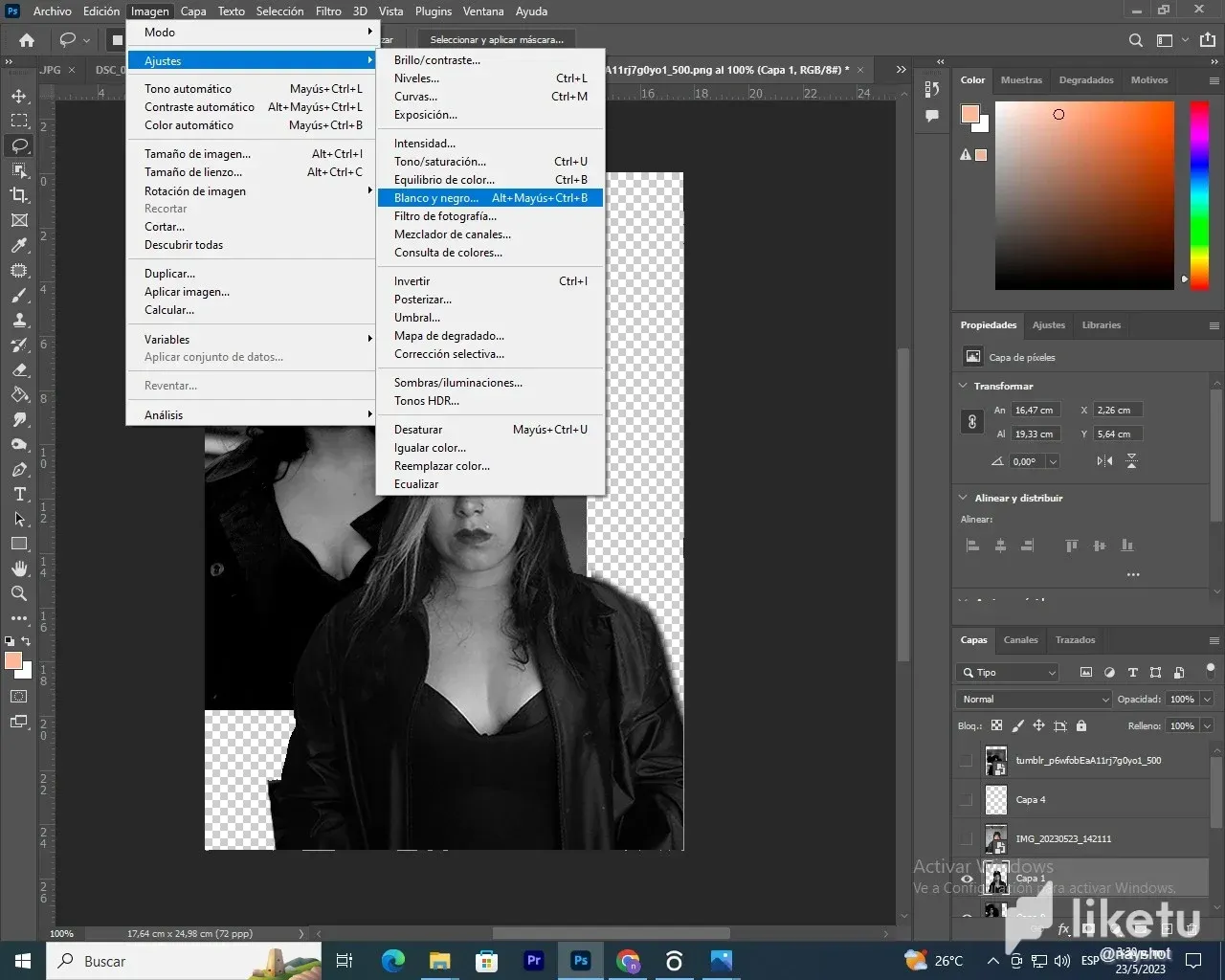Click flip horizontal in Transformar section

coord(1104,461)
